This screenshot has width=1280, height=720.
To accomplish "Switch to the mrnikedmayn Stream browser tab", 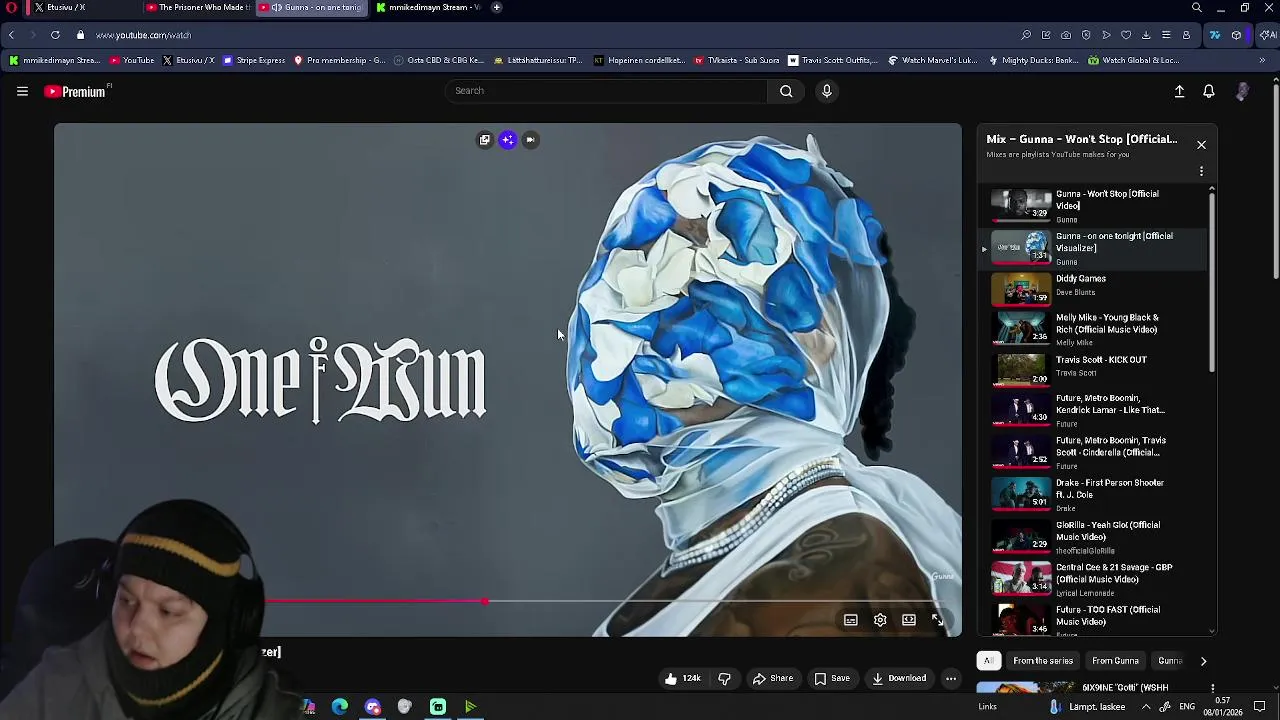I will tap(428, 8).
